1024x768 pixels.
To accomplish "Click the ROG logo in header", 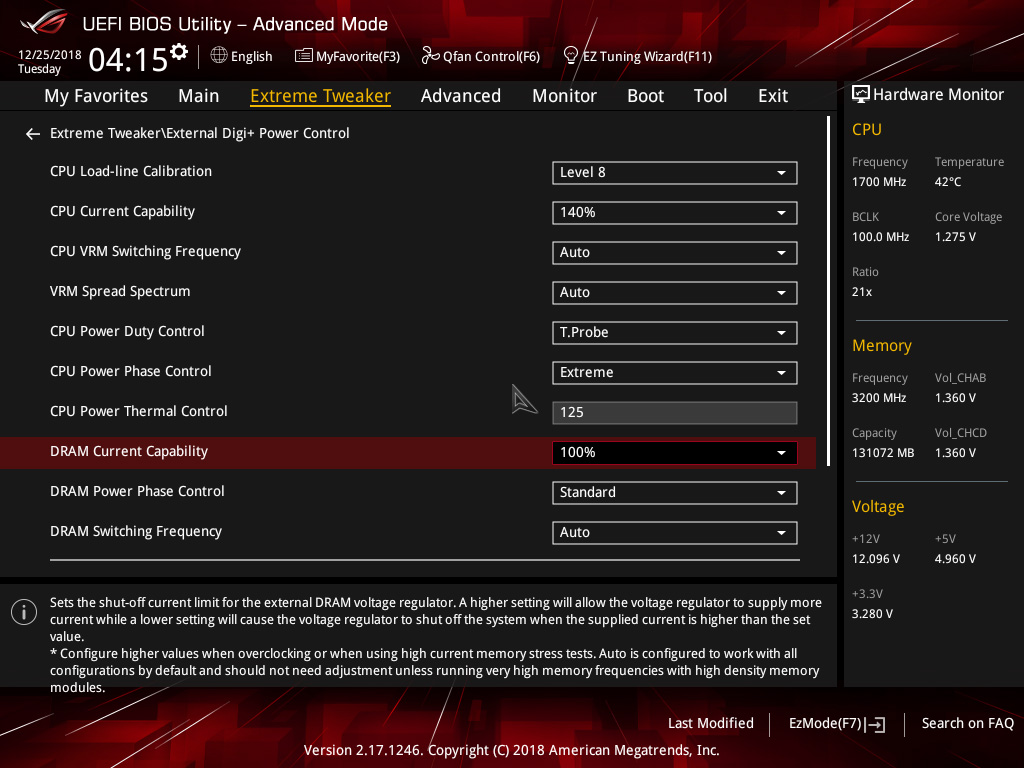I will pyautogui.click(x=44, y=22).
